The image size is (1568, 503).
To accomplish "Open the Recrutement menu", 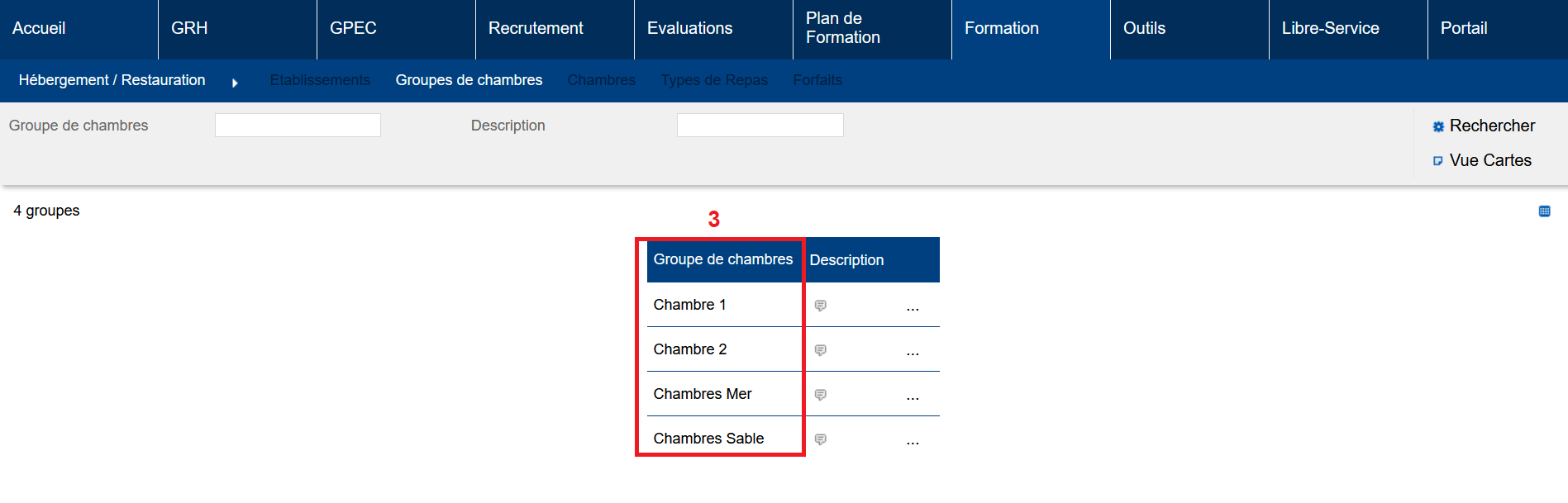I will click(536, 28).
